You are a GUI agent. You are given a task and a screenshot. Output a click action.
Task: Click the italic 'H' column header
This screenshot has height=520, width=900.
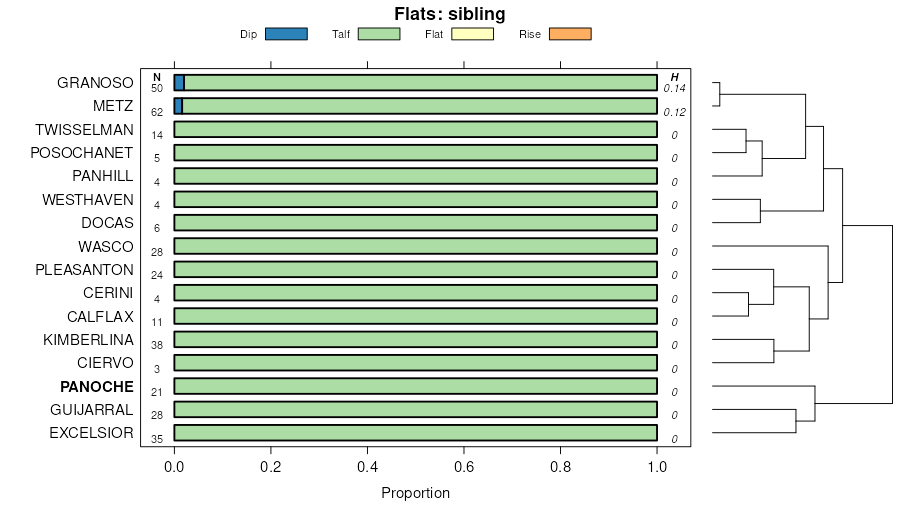675,77
